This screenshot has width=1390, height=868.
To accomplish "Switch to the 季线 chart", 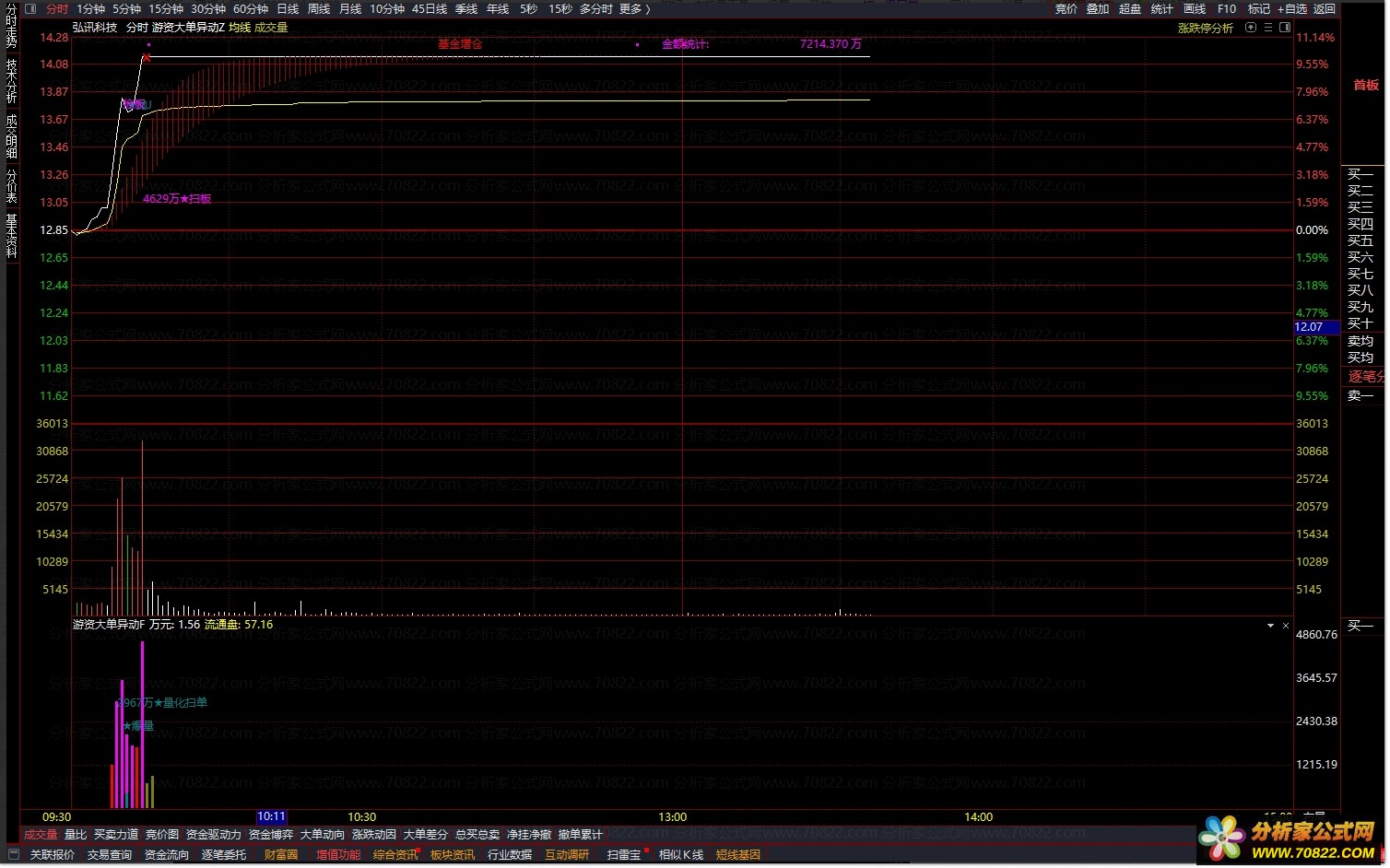I will (x=466, y=9).
